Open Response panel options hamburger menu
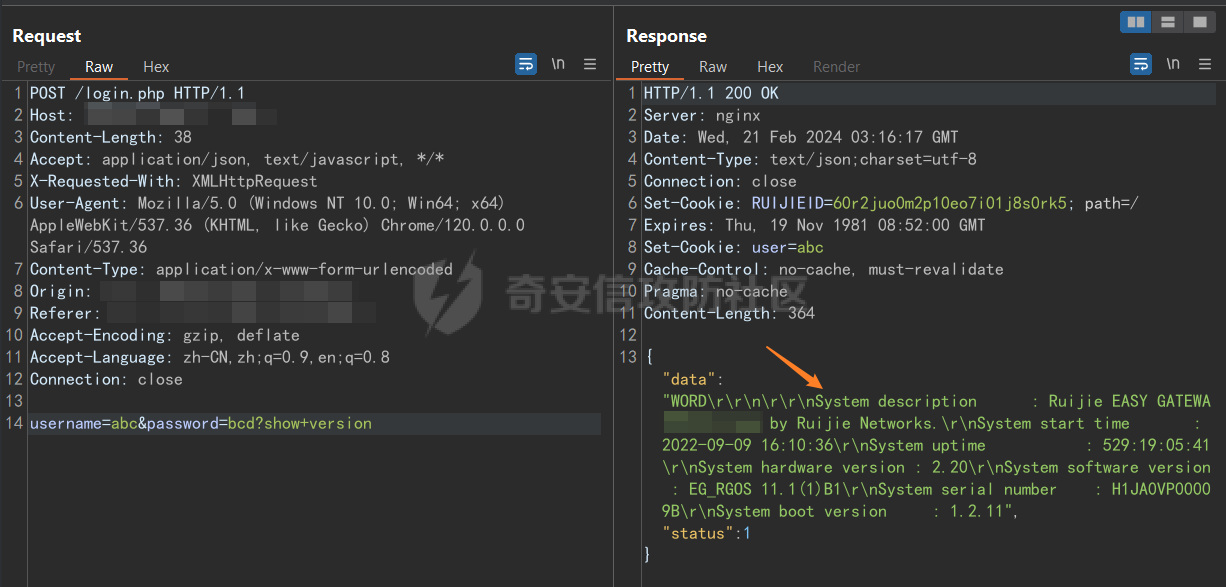 [1205, 64]
